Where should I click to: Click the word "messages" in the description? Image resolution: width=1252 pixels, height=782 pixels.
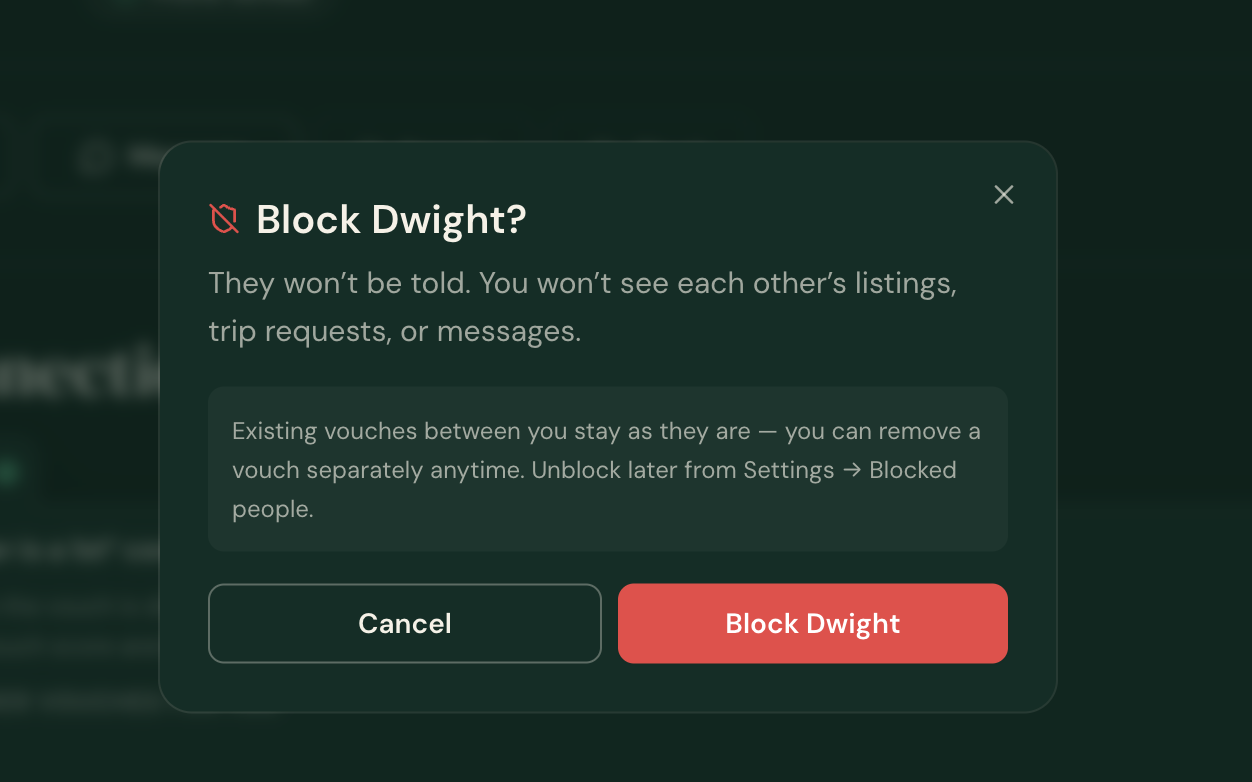pyautogui.click(x=508, y=332)
